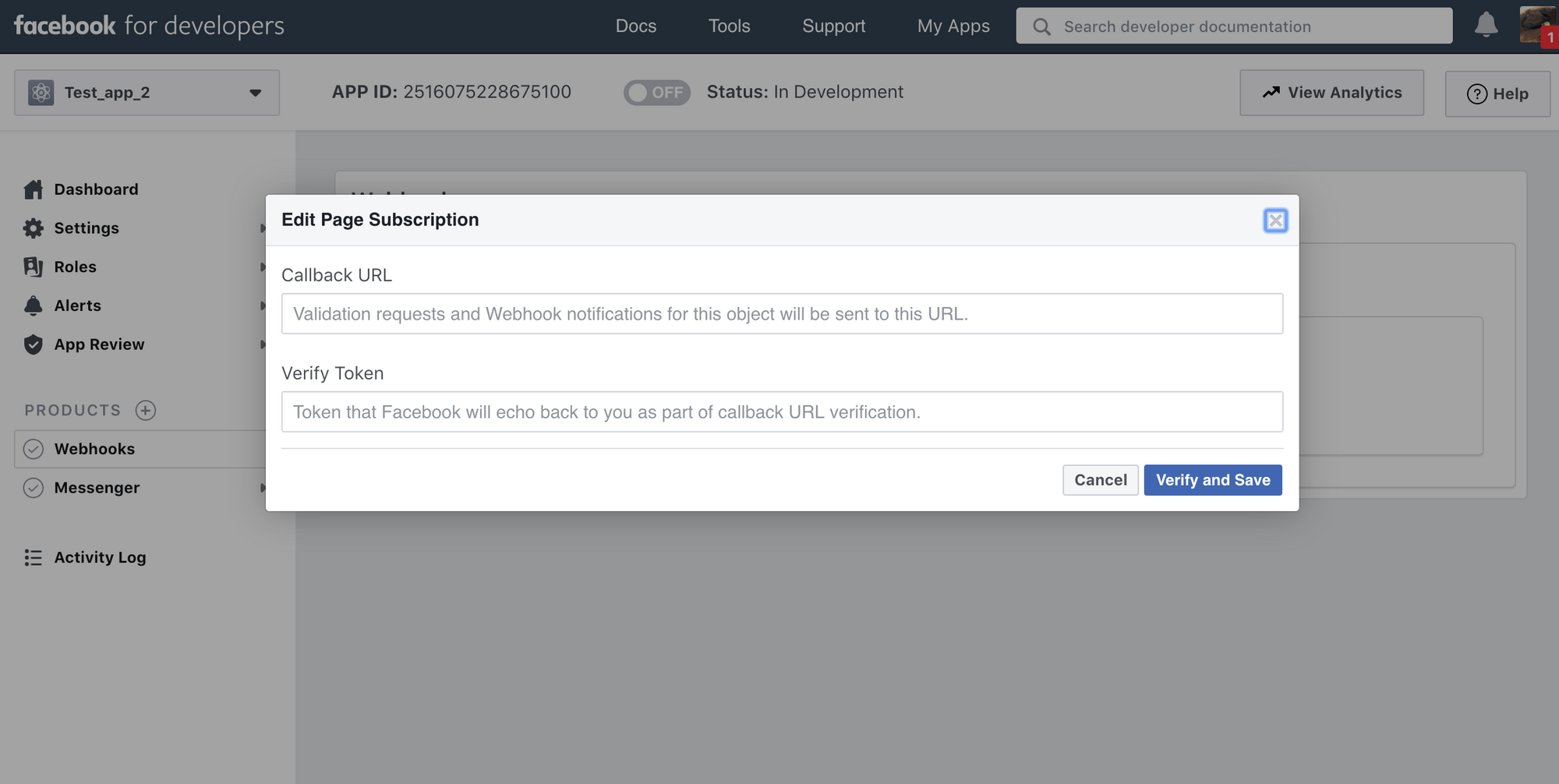Click the Messenger checkmark indicator
Screen dimensions: 1559x784
click(x=33, y=488)
